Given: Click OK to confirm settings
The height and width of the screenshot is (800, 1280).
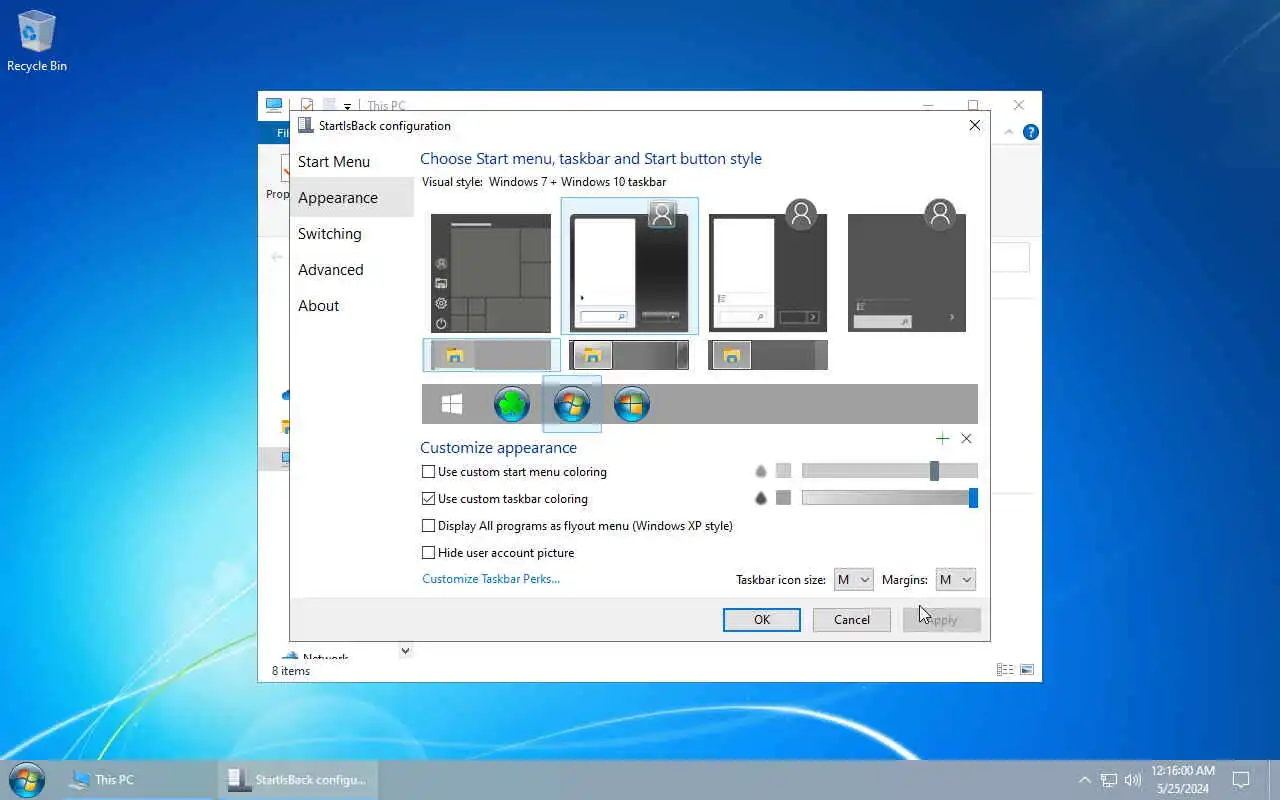Looking at the screenshot, I should point(762,619).
